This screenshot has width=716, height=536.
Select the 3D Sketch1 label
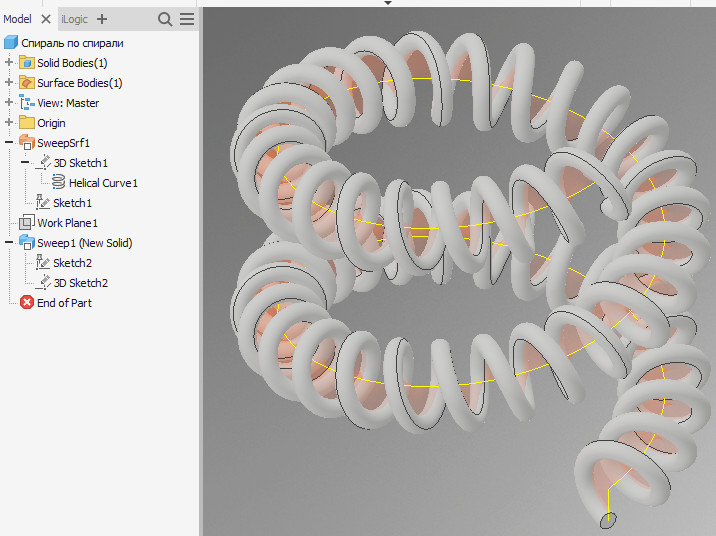coord(80,163)
